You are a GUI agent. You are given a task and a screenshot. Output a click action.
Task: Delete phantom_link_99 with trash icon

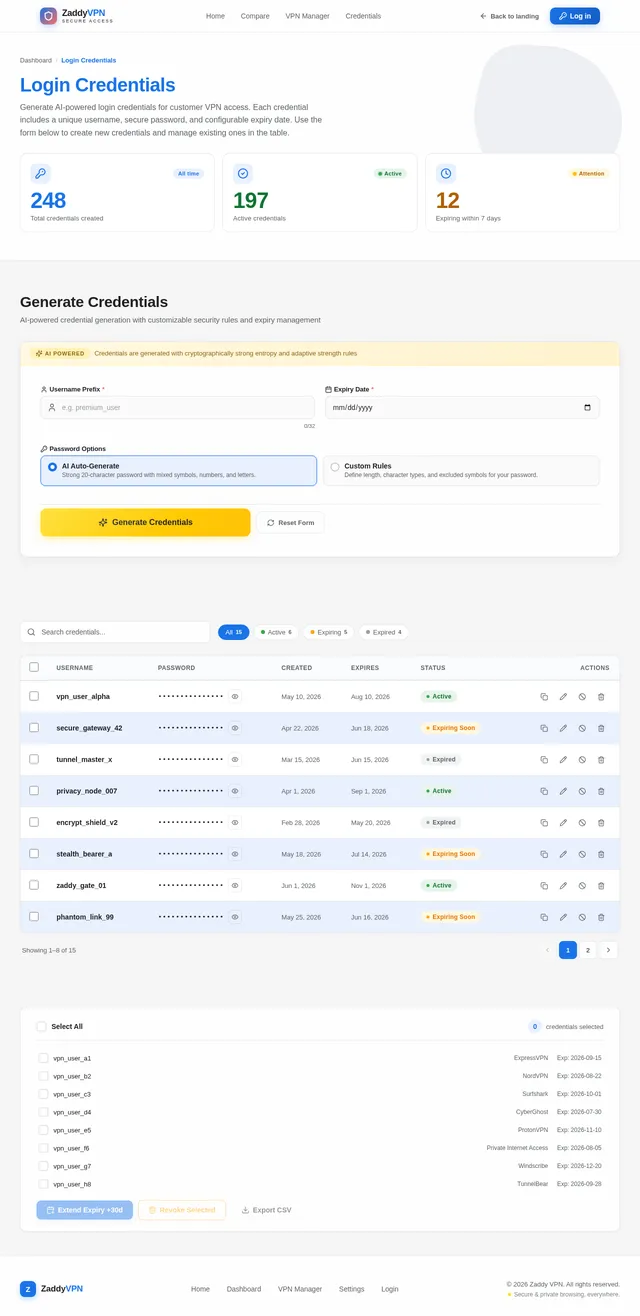click(x=601, y=917)
